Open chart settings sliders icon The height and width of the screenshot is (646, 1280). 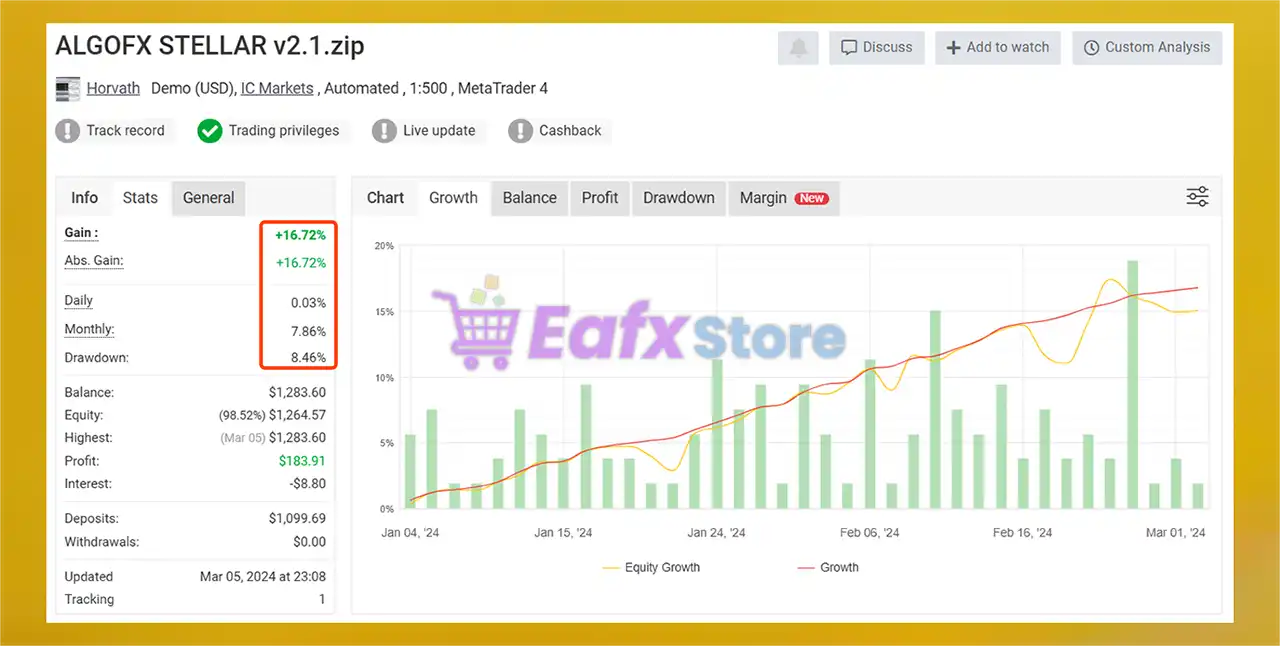(x=1197, y=197)
